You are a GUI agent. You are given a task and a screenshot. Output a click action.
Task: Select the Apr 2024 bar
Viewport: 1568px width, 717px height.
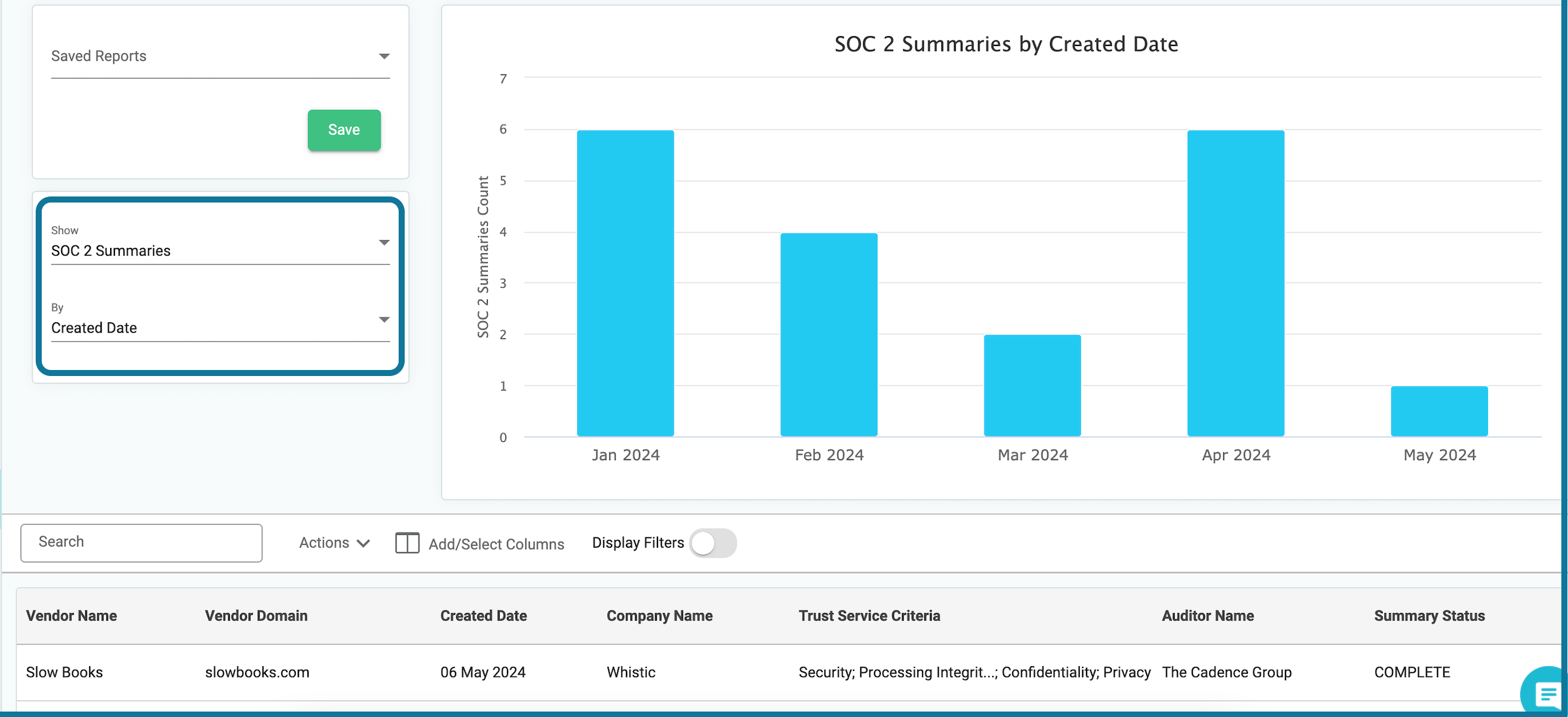click(1236, 283)
